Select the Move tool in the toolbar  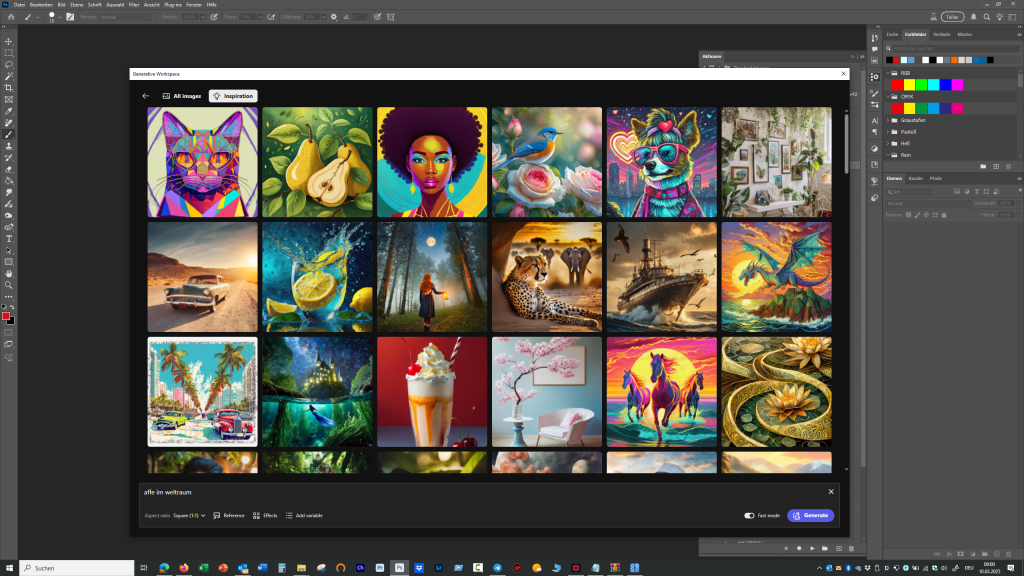pyautogui.click(x=9, y=41)
